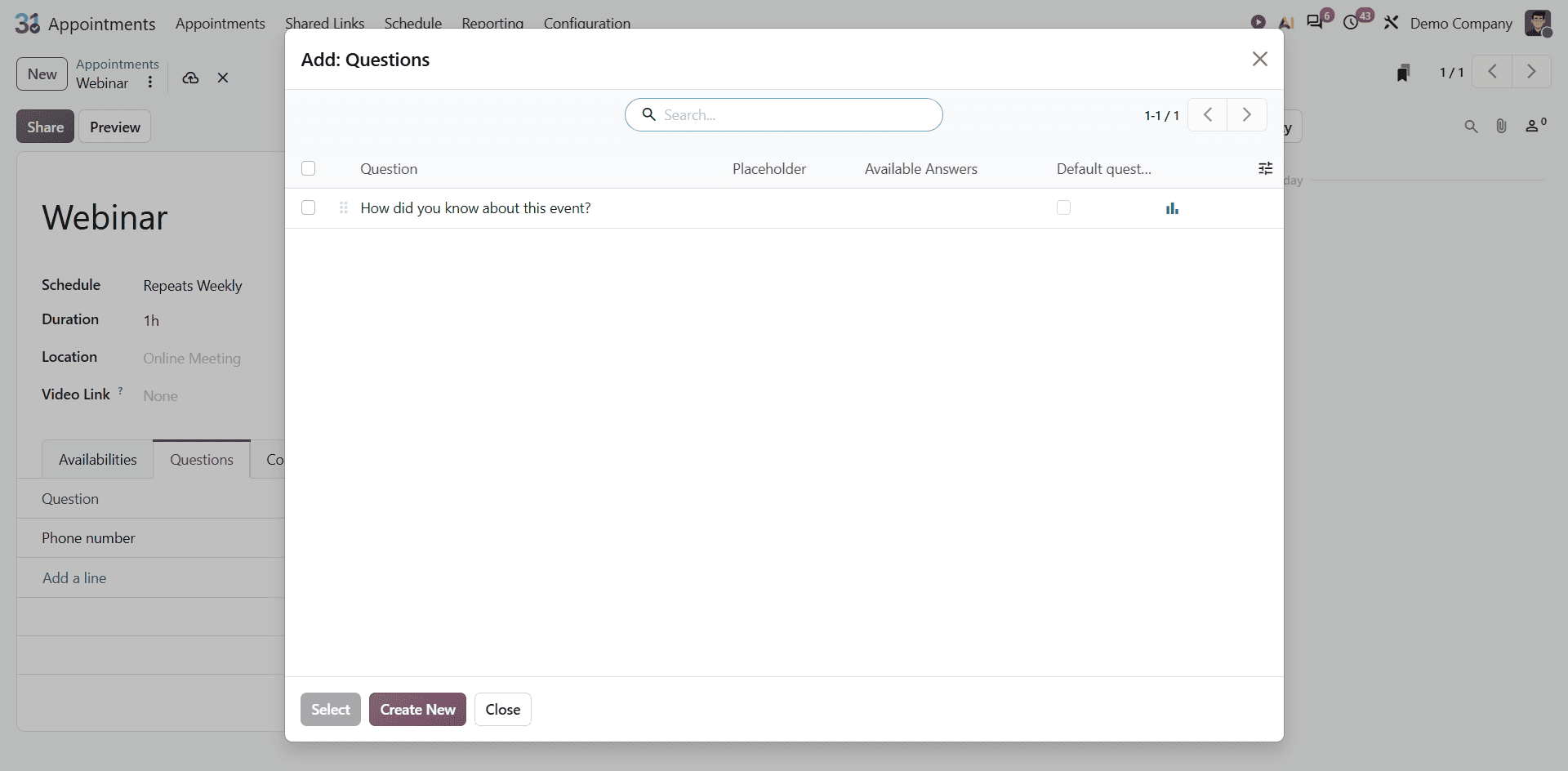Viewport: 1568px width, 771px height.
Task: Open the followers icon
Action: click(x=1535, y=126)
